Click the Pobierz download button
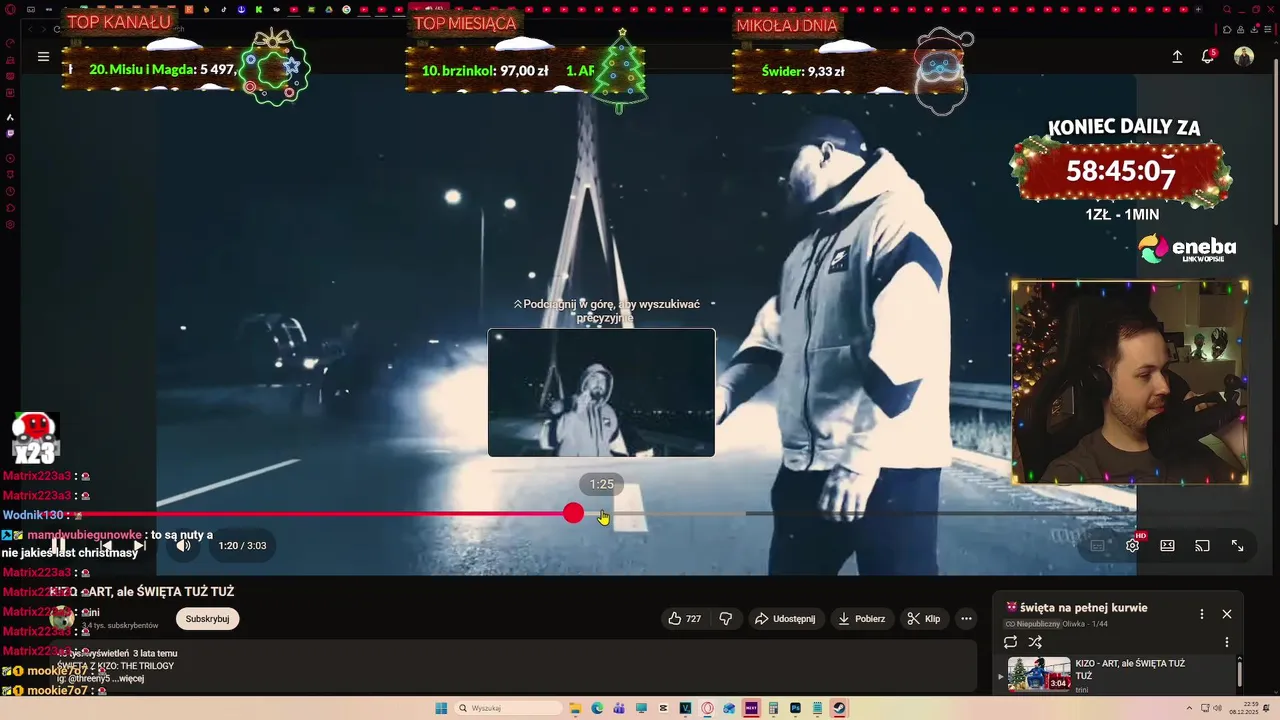The width and height of the screenshot is (1280, 720). click(862, 619)
